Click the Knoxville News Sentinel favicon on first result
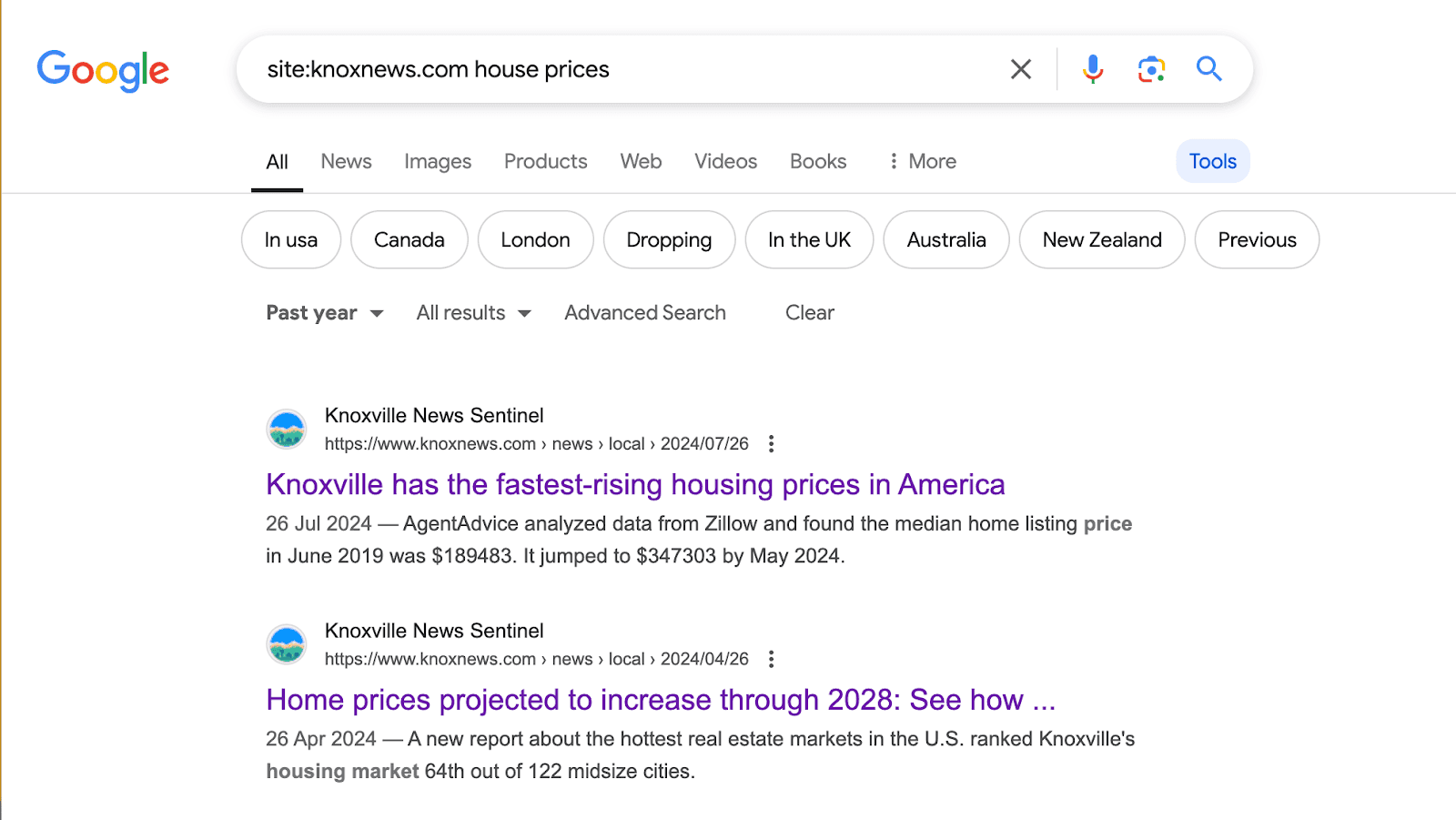The width and height of the screenshot is (1456, 820). [x=286, y=428]
